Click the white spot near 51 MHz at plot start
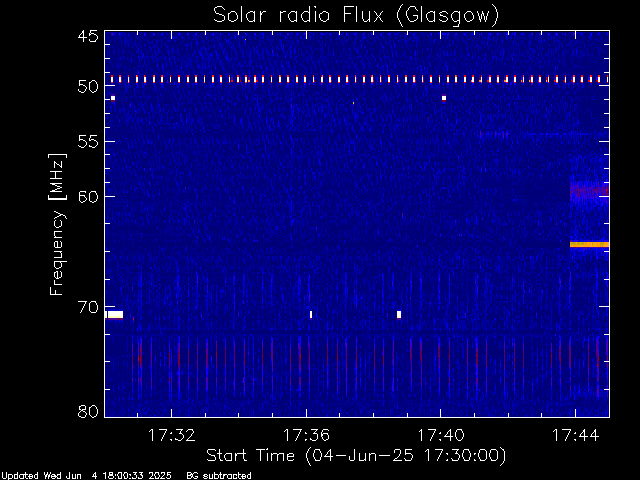 113,98
